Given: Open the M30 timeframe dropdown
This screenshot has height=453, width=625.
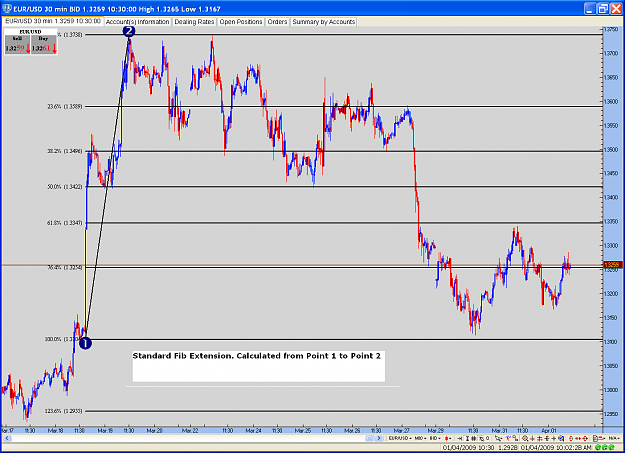Looking at the screenshot, I should click(x=420, y=438).
